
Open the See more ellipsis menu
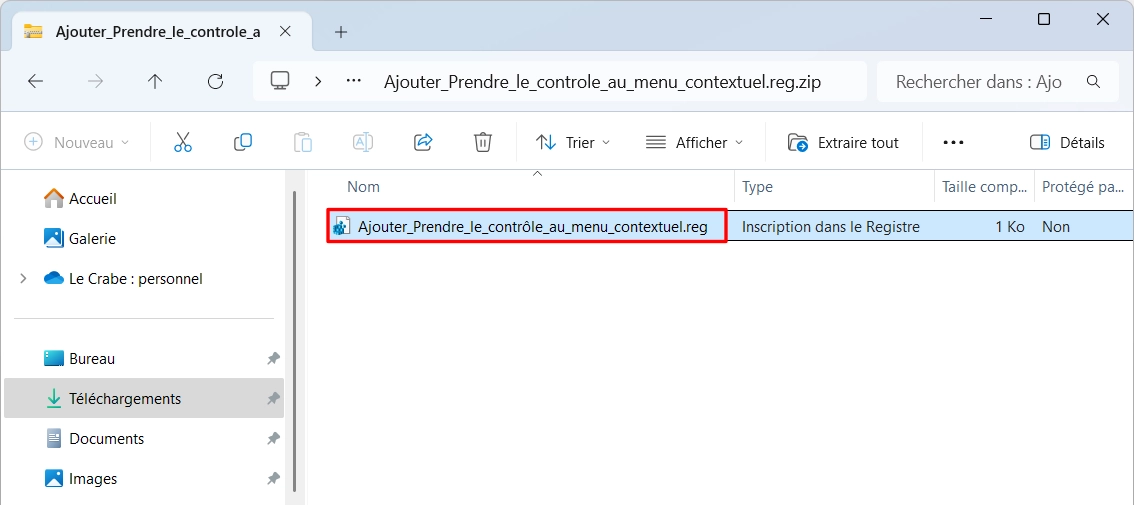coord(954,143)
